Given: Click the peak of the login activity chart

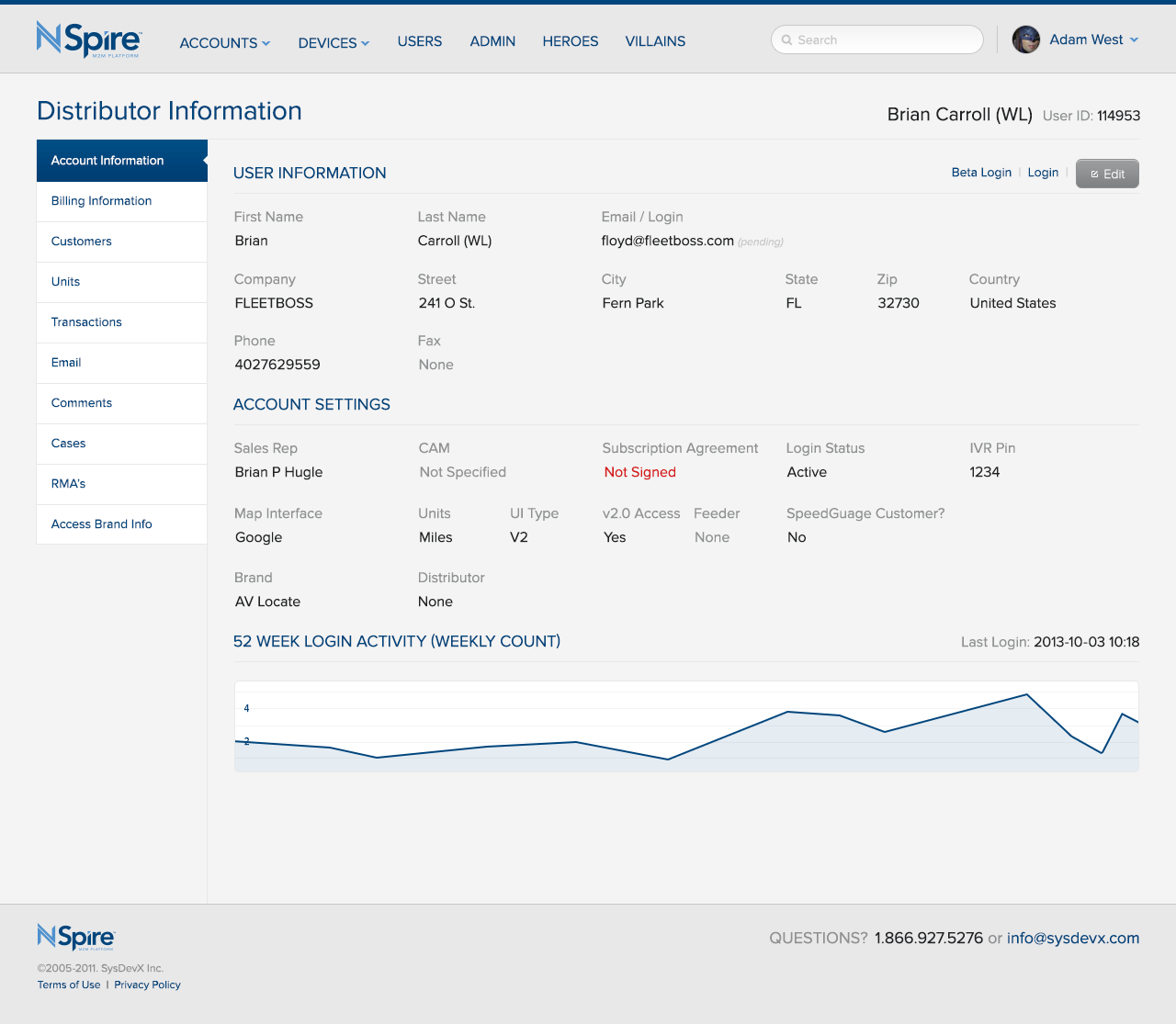Looking at the screenshot, I should point(1026,694).
